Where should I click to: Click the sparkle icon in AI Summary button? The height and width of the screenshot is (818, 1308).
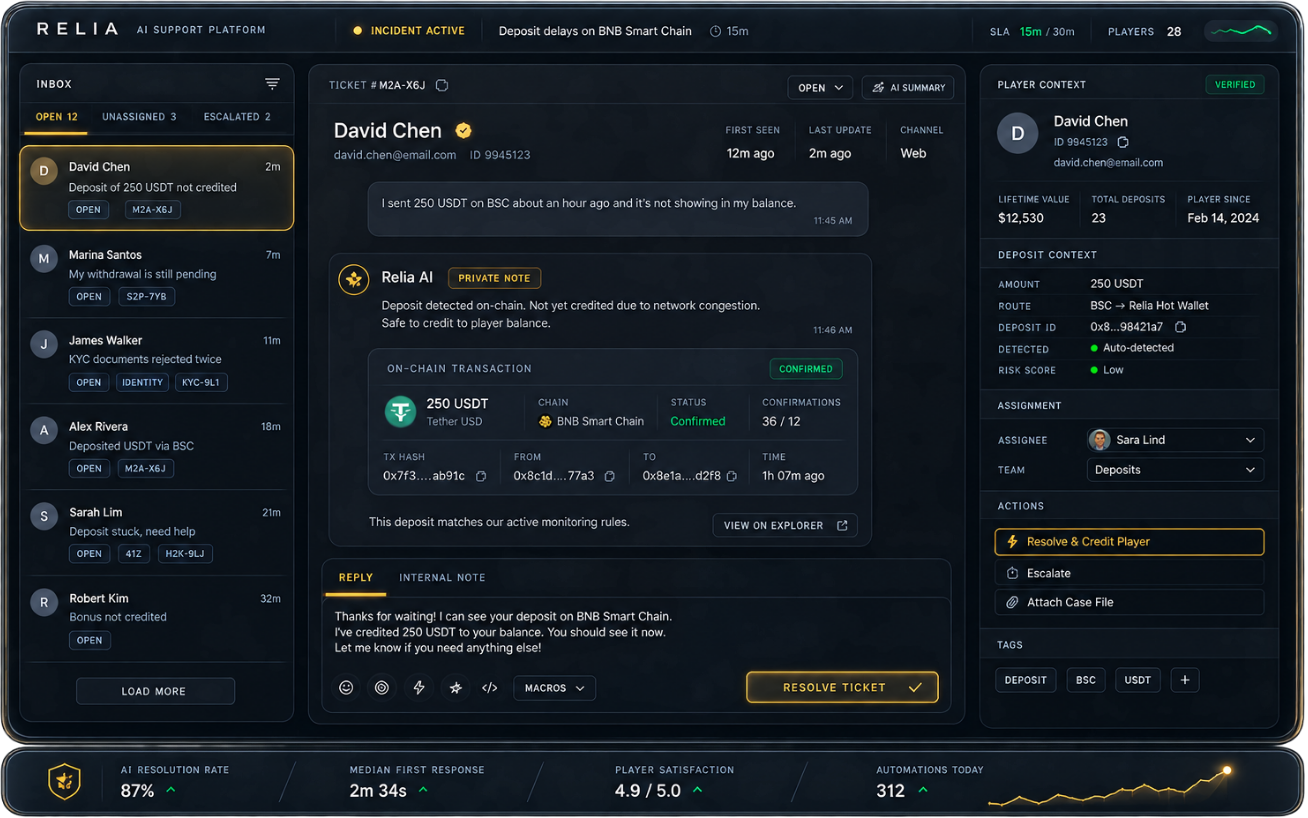pos(878,88)
